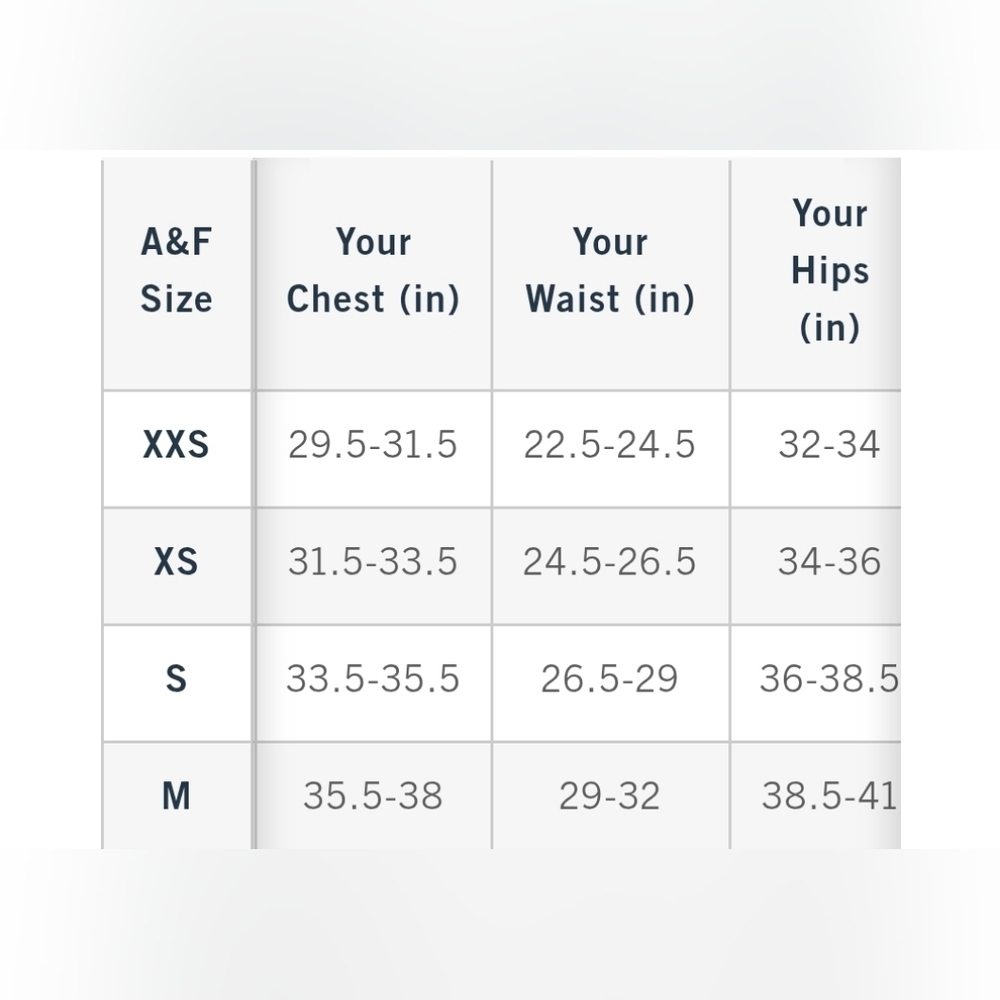Click the Your Waist (in) header
Screen dimensions: 1000x1000
point(610,270)
